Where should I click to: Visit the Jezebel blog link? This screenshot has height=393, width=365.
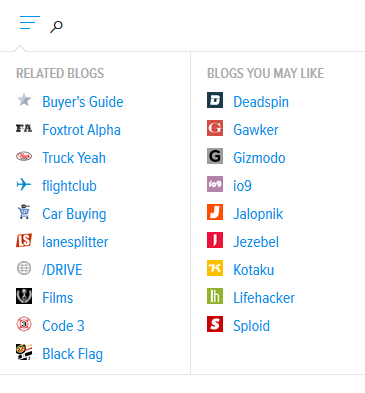pyautogui.click(x=256, y=242)
